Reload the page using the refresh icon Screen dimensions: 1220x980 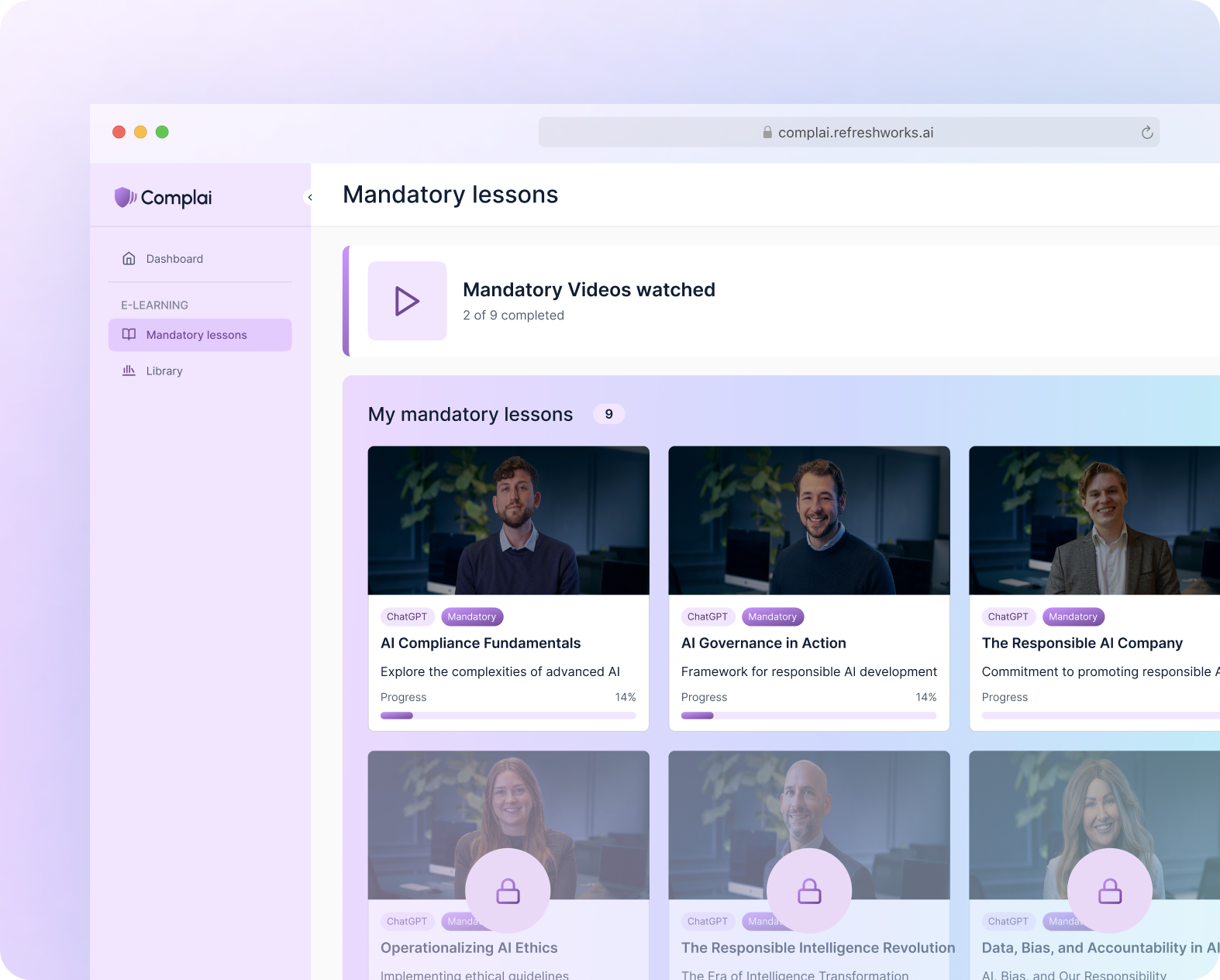(x=1147, y=133)
